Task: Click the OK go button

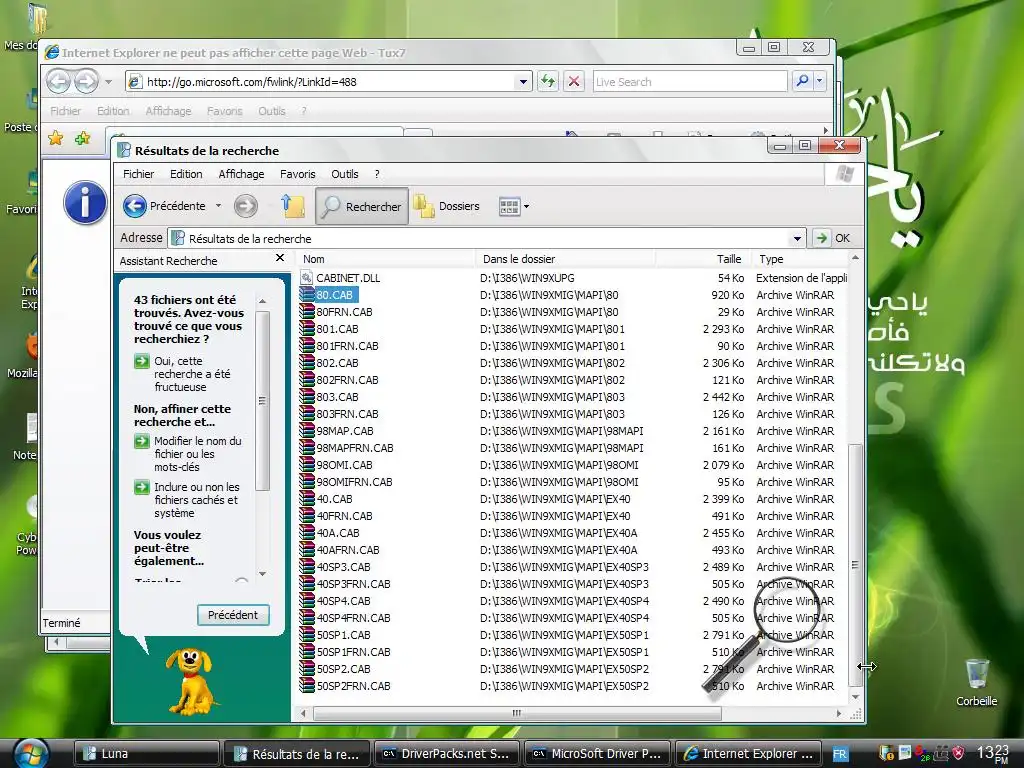Action: [x=833, y=238]
